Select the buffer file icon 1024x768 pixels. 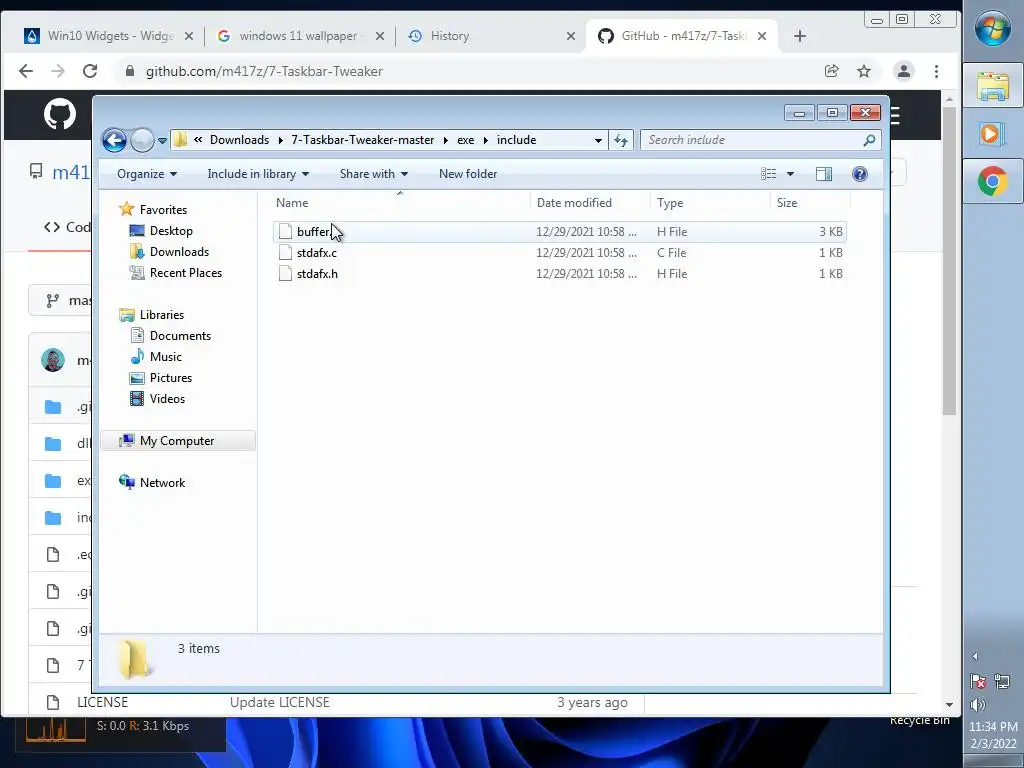click(285, 231)
